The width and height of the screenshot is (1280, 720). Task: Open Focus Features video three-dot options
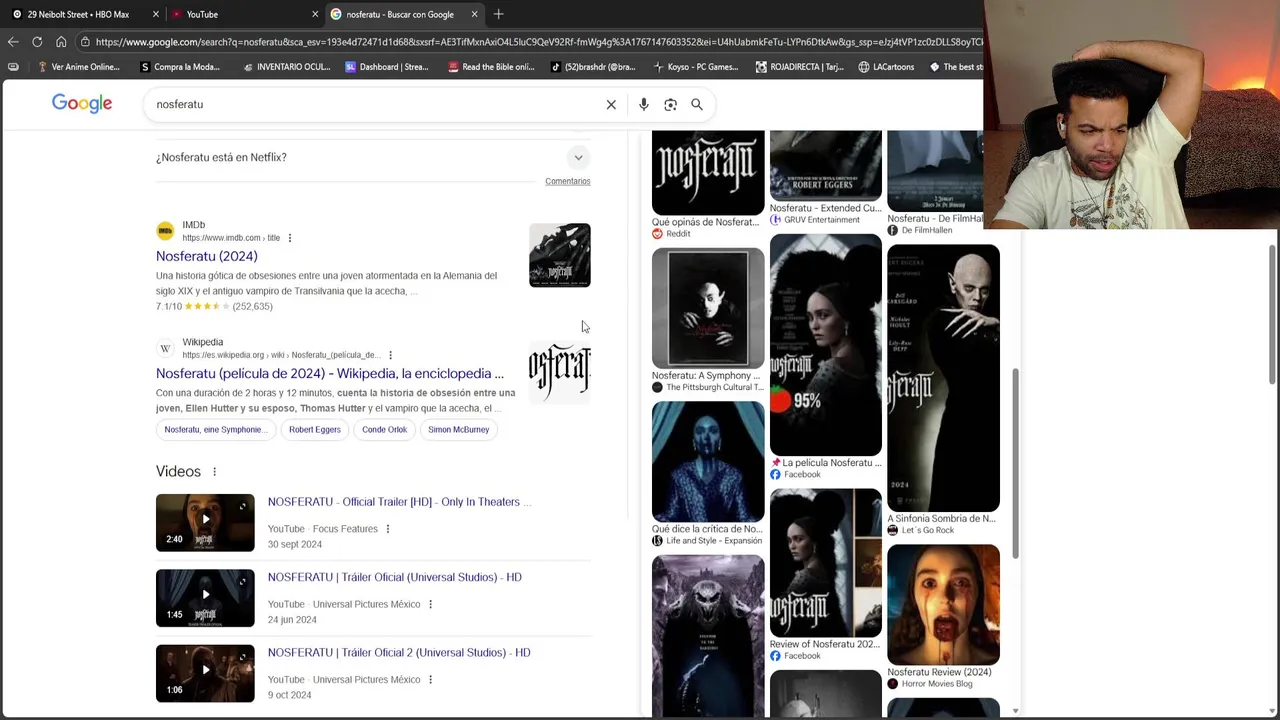(388, 529)
